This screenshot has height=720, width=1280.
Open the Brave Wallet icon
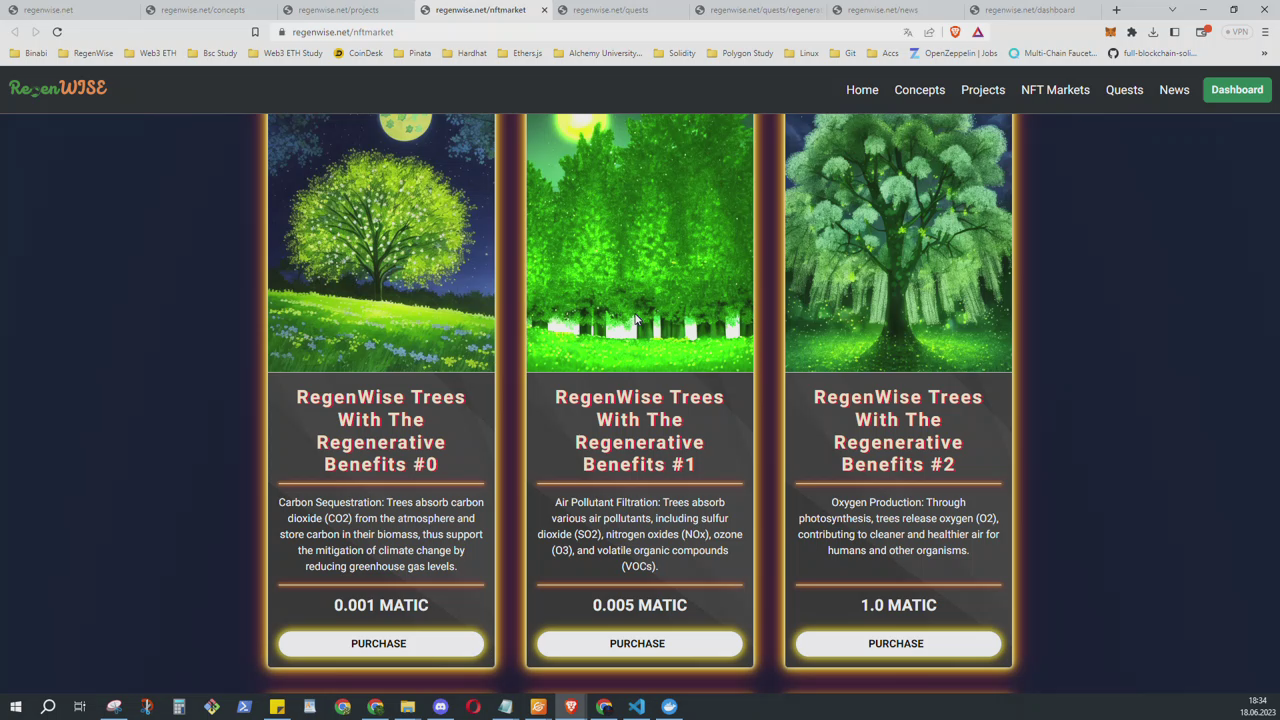[1202, 32]
